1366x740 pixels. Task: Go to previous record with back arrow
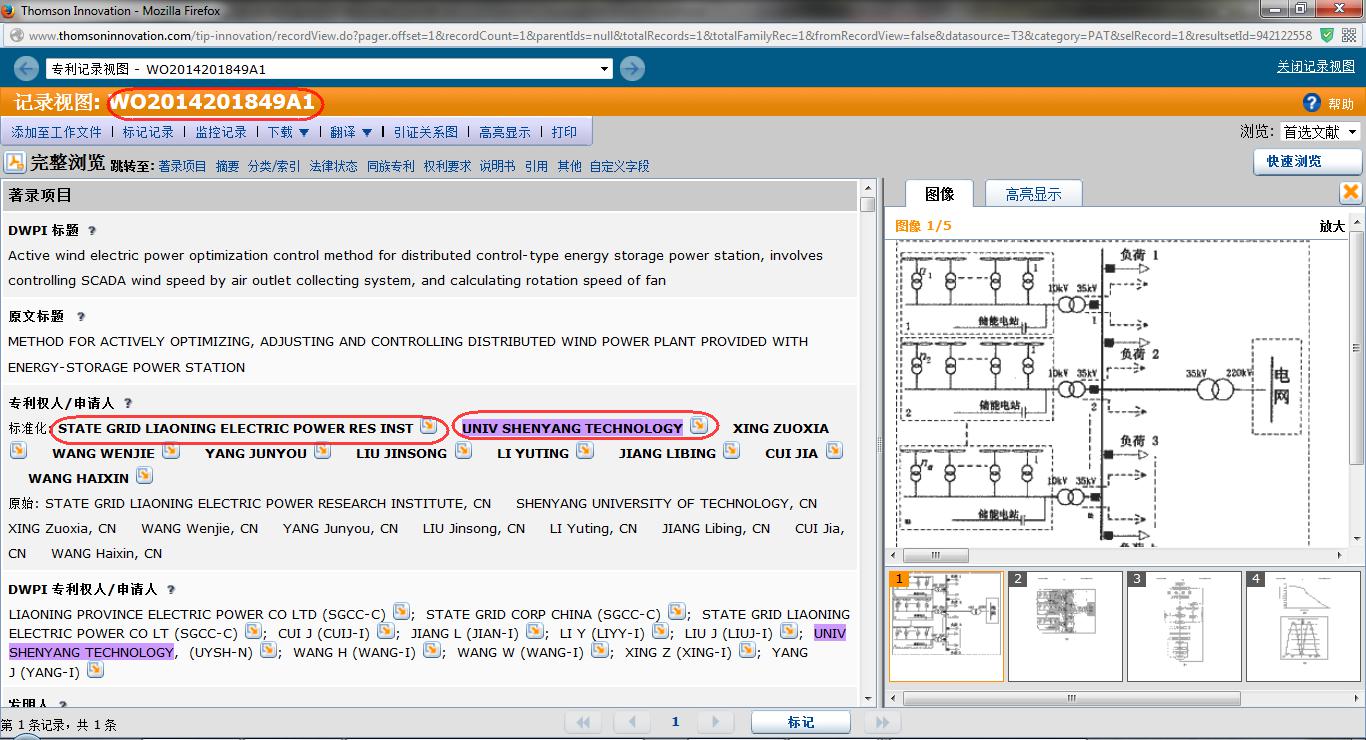pyautogui.click(x=26, y=69)
